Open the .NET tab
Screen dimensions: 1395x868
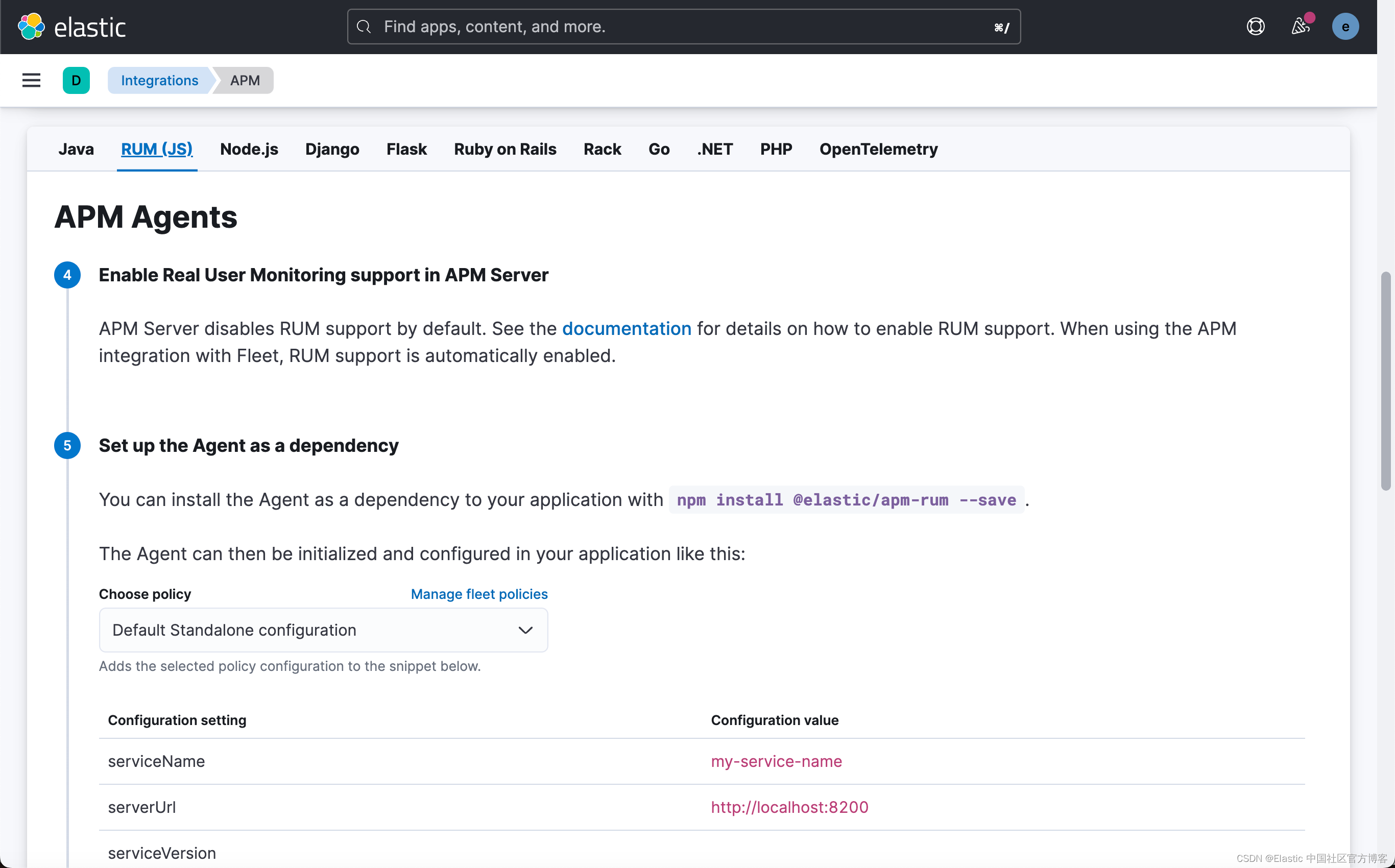pyautogui.click(x=715, y=149)
